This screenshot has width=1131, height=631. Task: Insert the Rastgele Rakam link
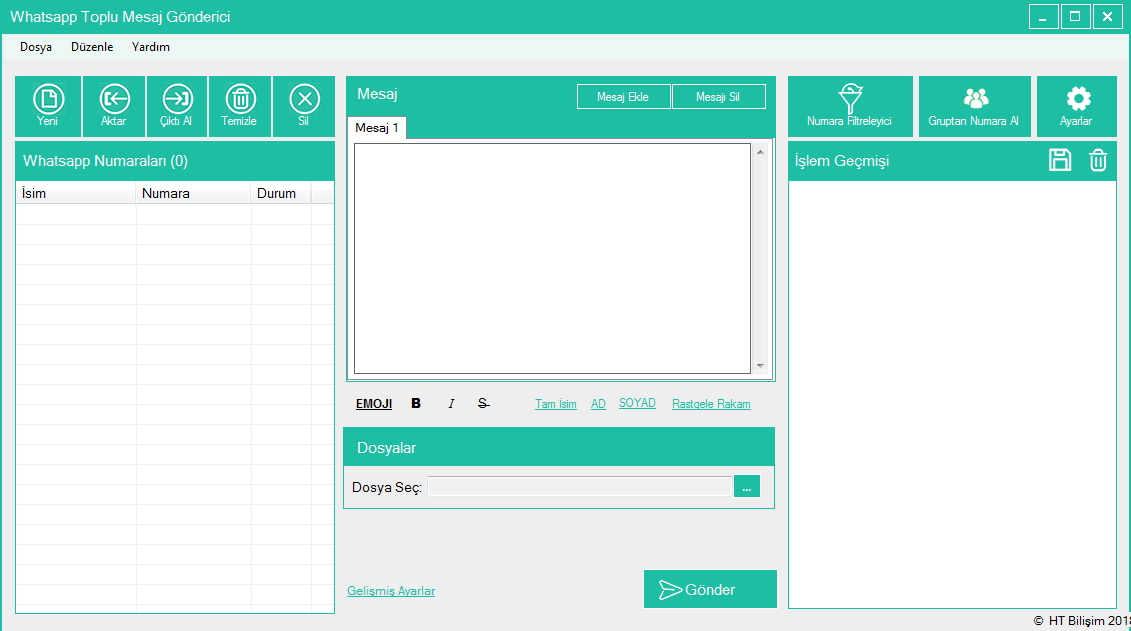(x=711, y=404)
